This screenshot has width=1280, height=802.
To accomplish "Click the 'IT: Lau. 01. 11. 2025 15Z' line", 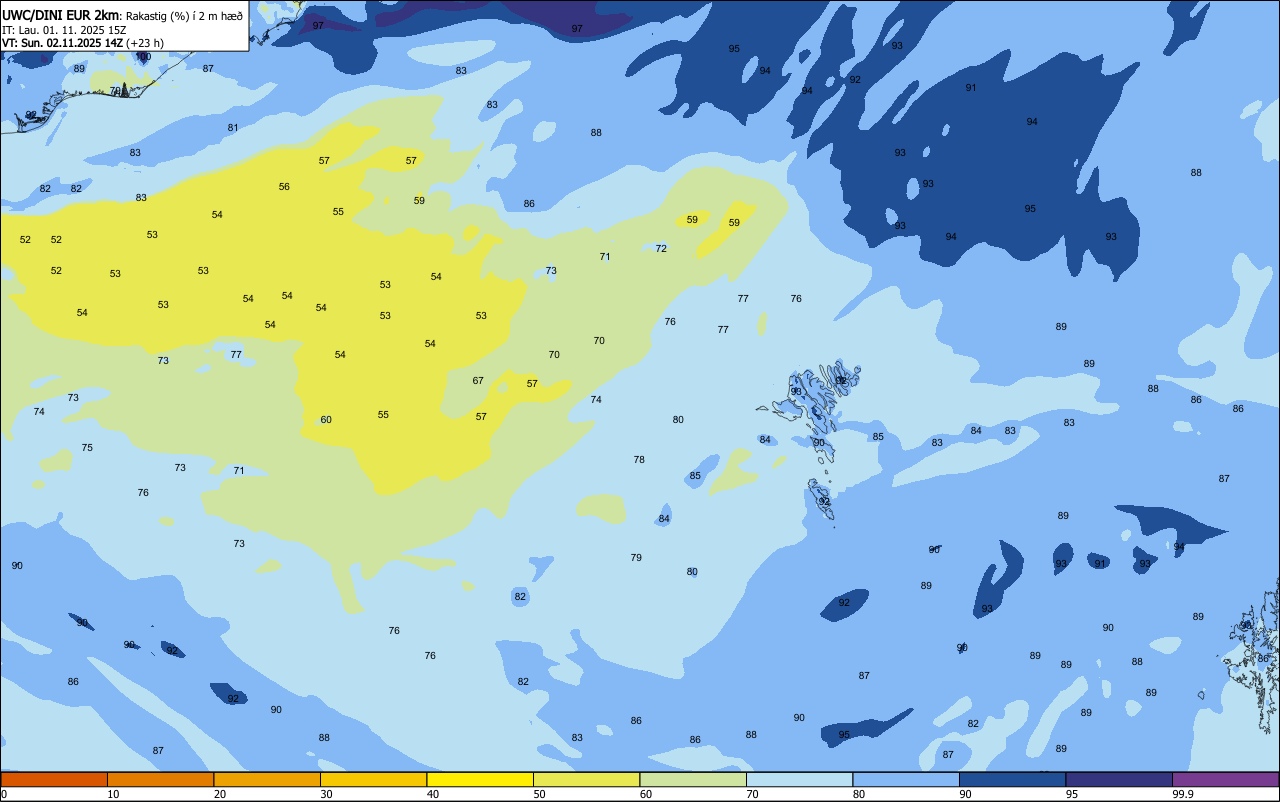I will pos(64,29).
